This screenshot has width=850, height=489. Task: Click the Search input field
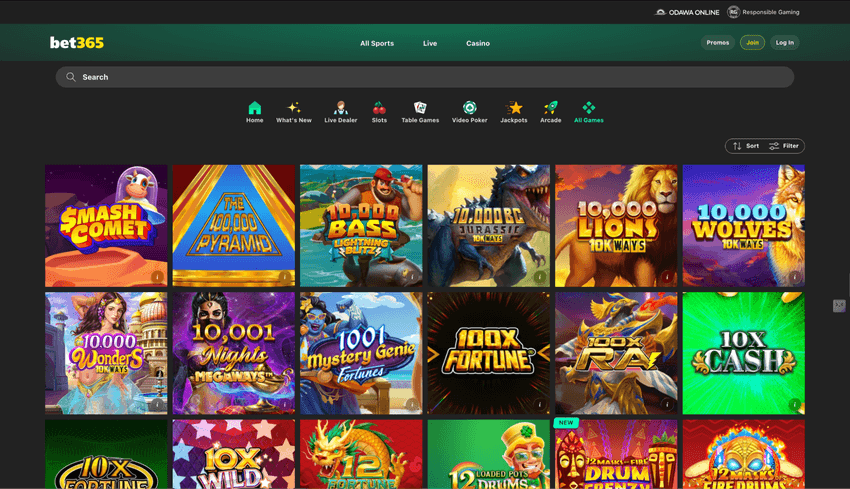coord(424,77)
